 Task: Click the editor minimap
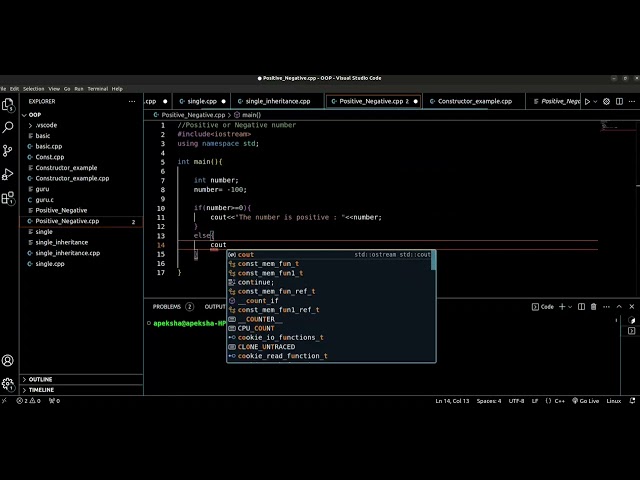coord(617,127)
